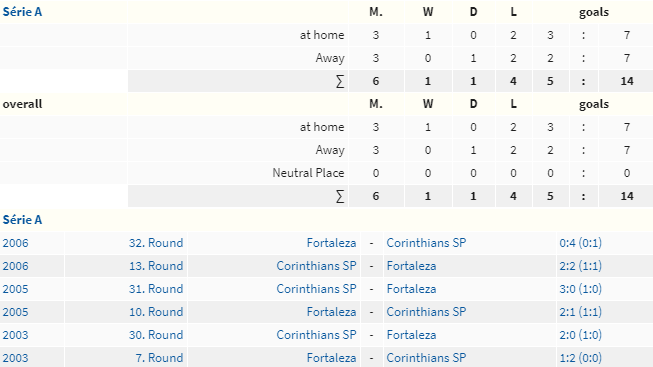The height and width of the screenshot is (367, 653).
Task: Select the 7. Round link
Action: pos(159,357)
